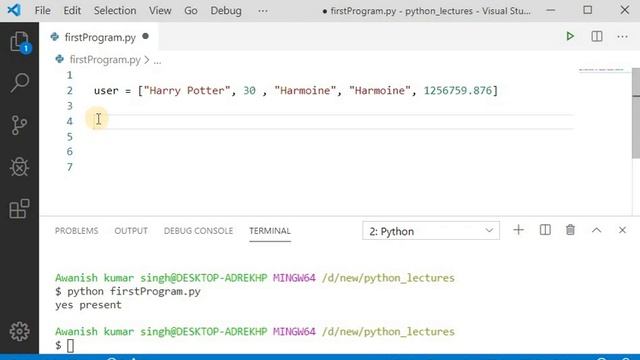This screenshot has height=360, width=640.
Task: Click the editor vertical scrollbar
Action: pyautogui.click(x=636, y=113)
